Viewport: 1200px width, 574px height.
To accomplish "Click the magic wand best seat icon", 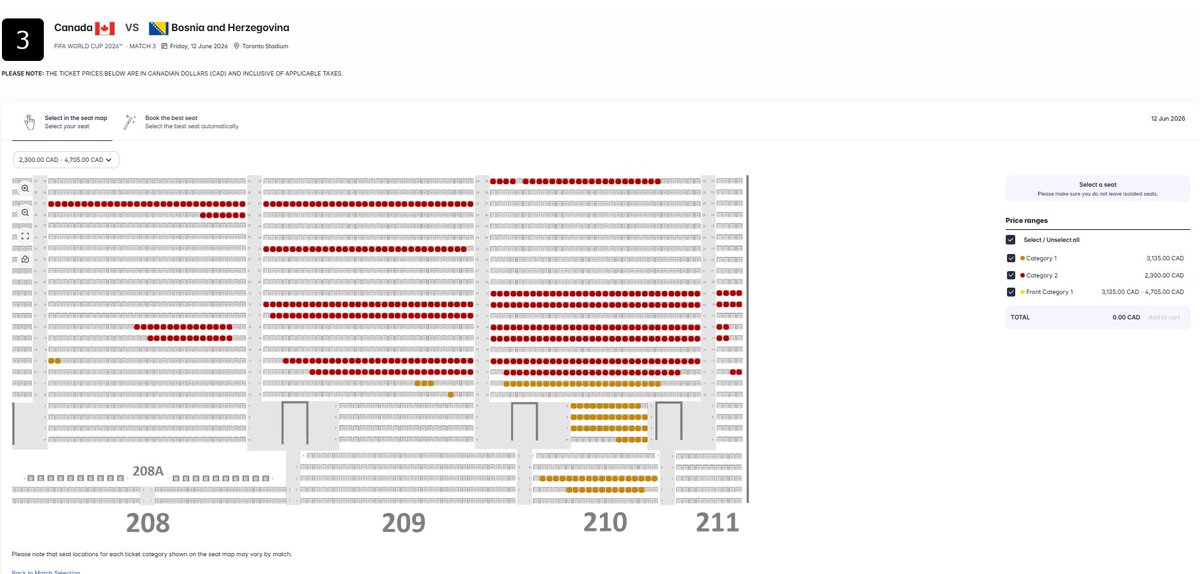I will 129,122.
